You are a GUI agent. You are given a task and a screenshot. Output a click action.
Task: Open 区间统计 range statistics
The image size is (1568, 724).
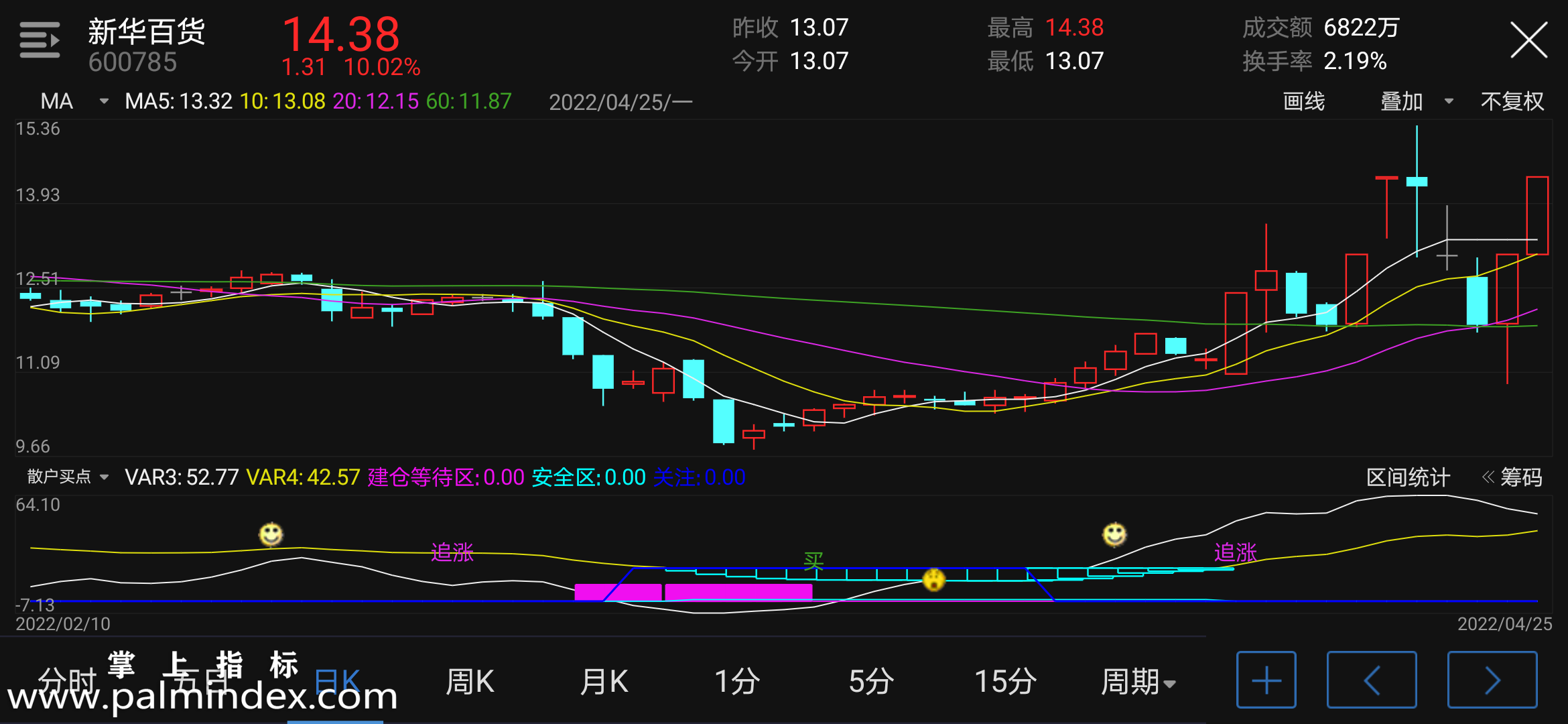(1408, 477)
